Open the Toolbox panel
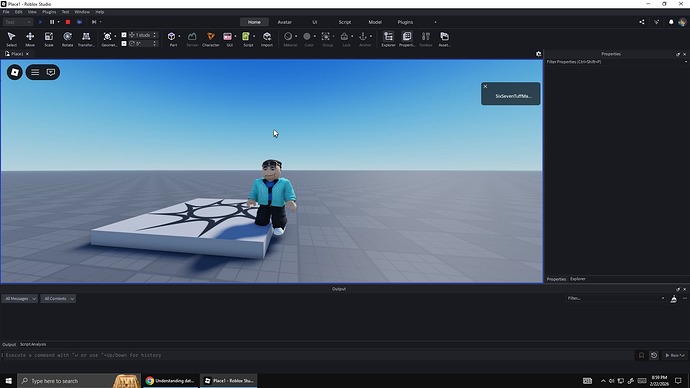Image resolution: width=690 pixels, height=388 pixels. (x=426, y=39)
